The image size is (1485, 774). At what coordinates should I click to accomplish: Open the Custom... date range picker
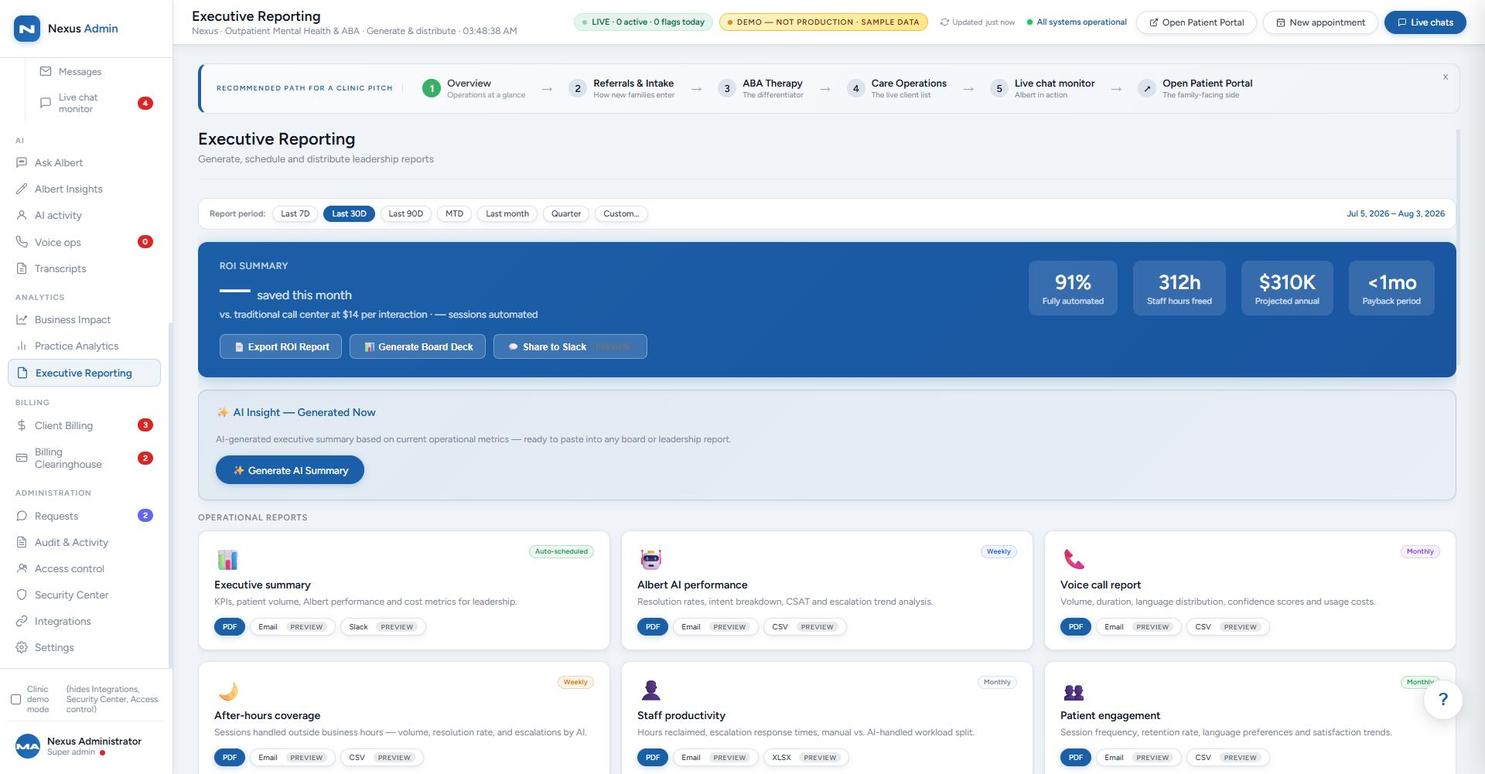coord(621,214)
